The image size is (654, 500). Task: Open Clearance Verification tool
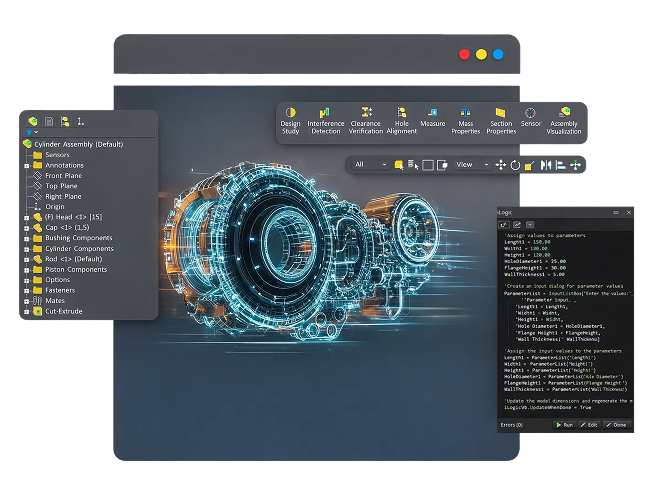366,121
